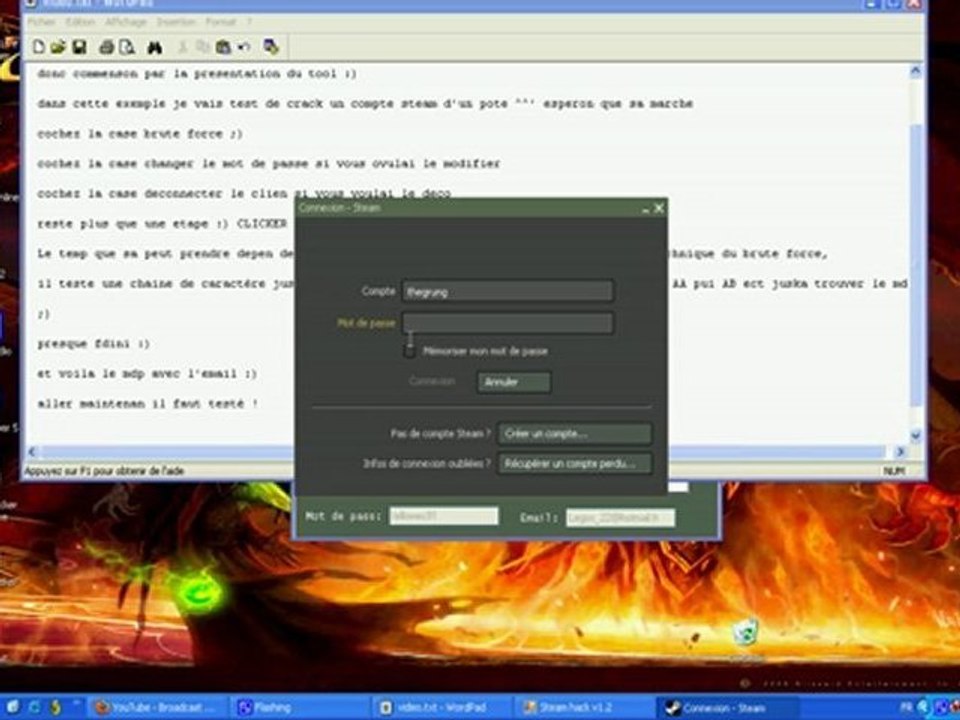Click the Paste clipboard icon

click(x=223, y=47)
